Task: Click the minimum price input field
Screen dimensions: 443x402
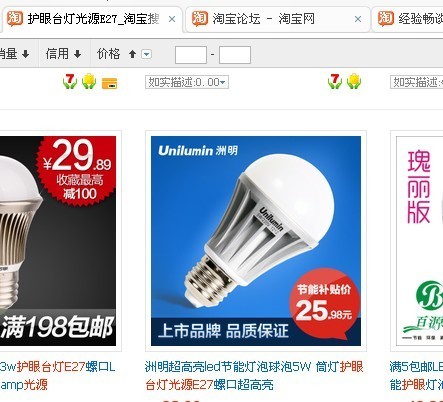Action: [x=191, y=55]
